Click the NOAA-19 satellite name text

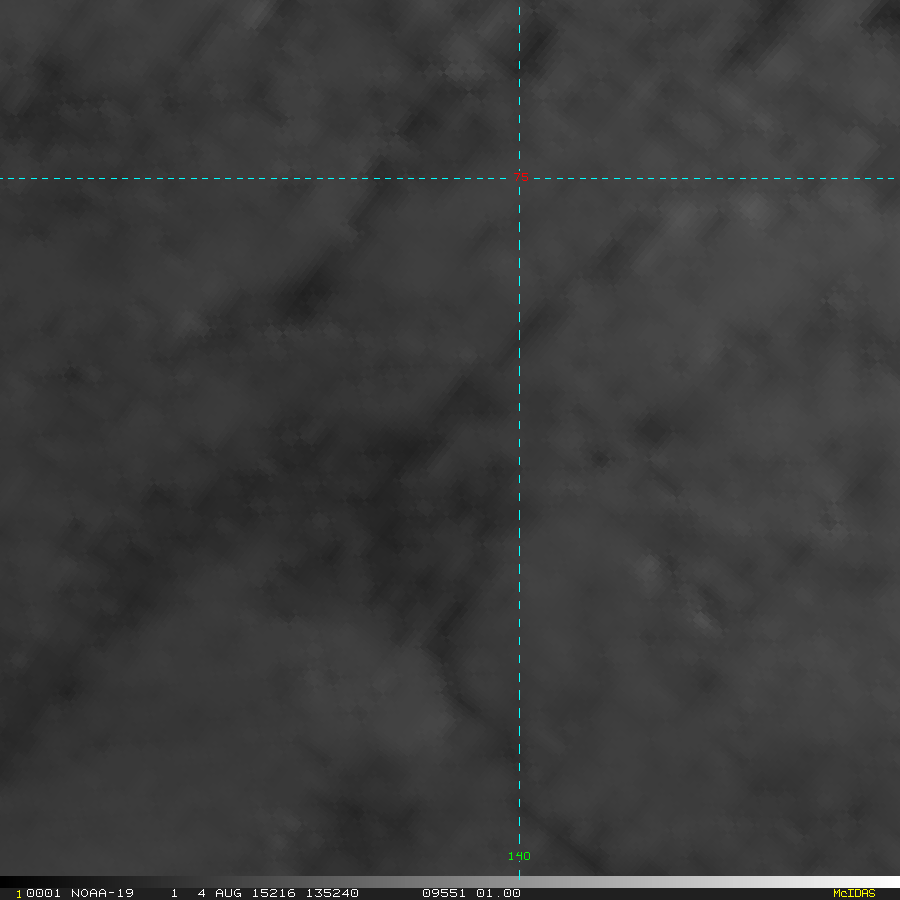[102, 893]
